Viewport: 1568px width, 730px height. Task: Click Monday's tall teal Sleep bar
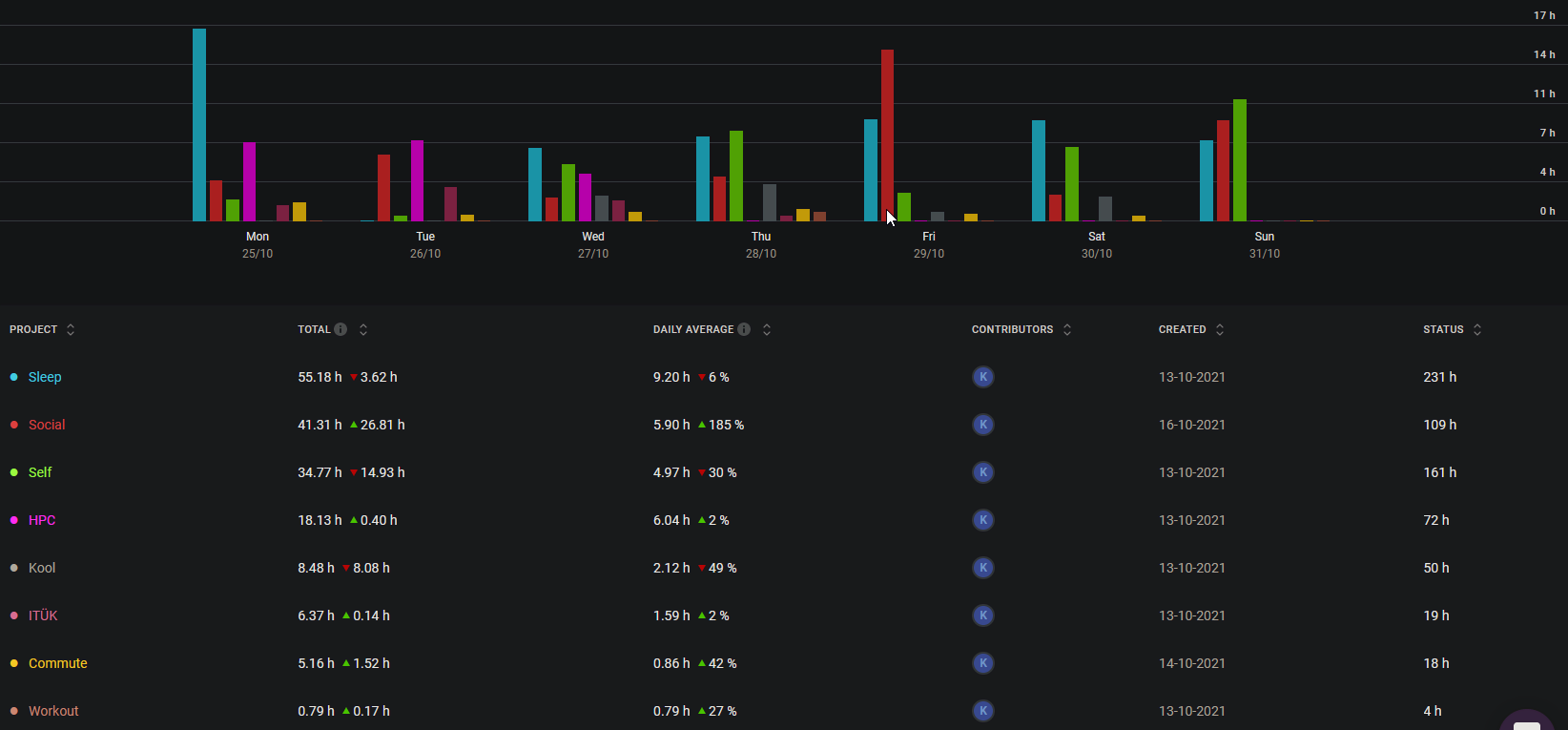point(199,125)
